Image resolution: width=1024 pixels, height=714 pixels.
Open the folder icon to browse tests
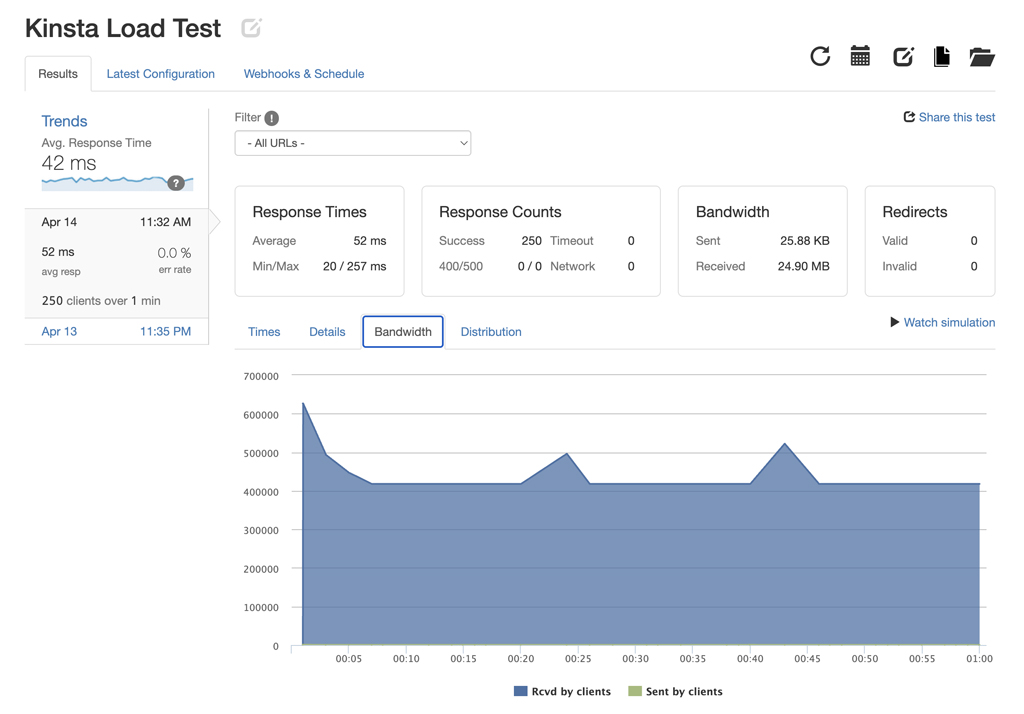[982, 57]
